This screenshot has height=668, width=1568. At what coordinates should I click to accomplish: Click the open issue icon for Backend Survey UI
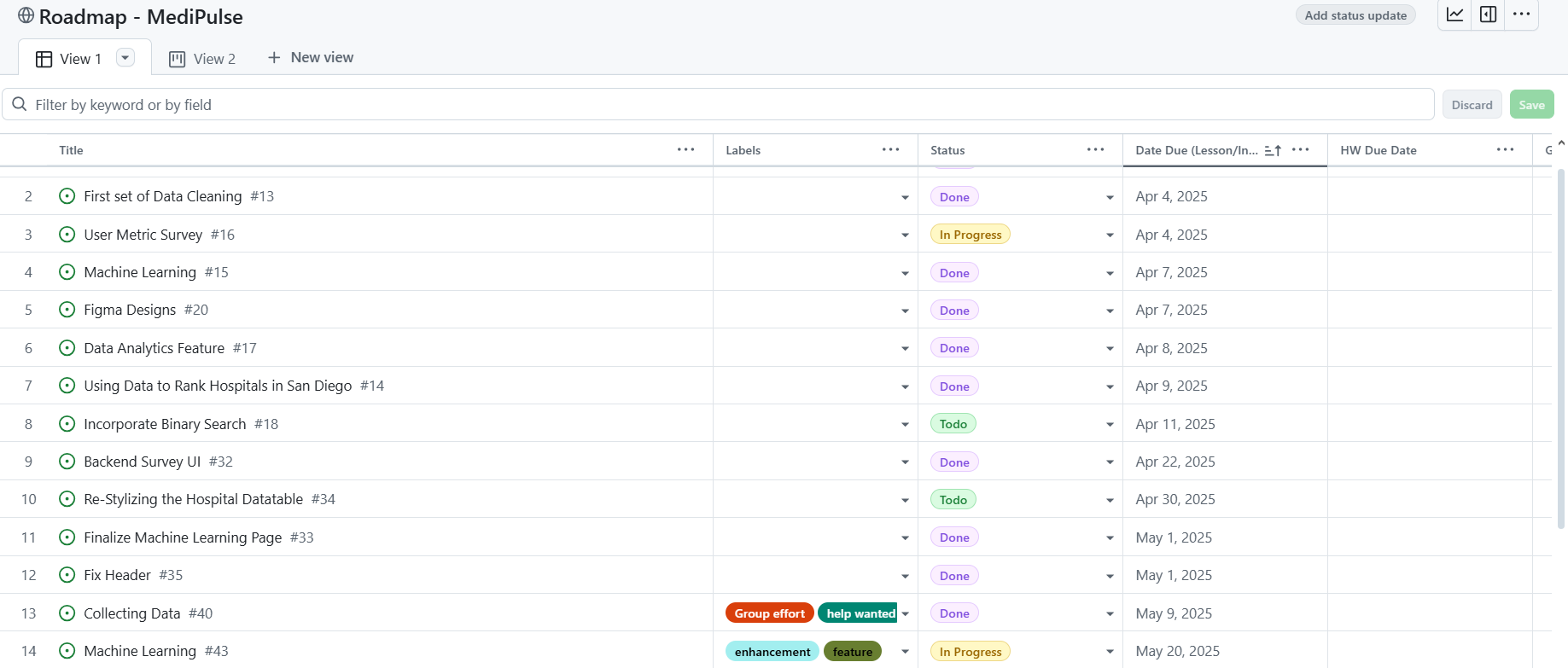67,462
